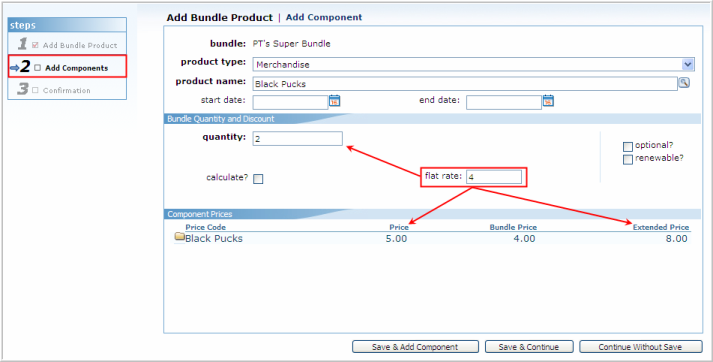Check the calculate? checkbox
The height and width of the screenshot is (362, 713).
[258, 179]
